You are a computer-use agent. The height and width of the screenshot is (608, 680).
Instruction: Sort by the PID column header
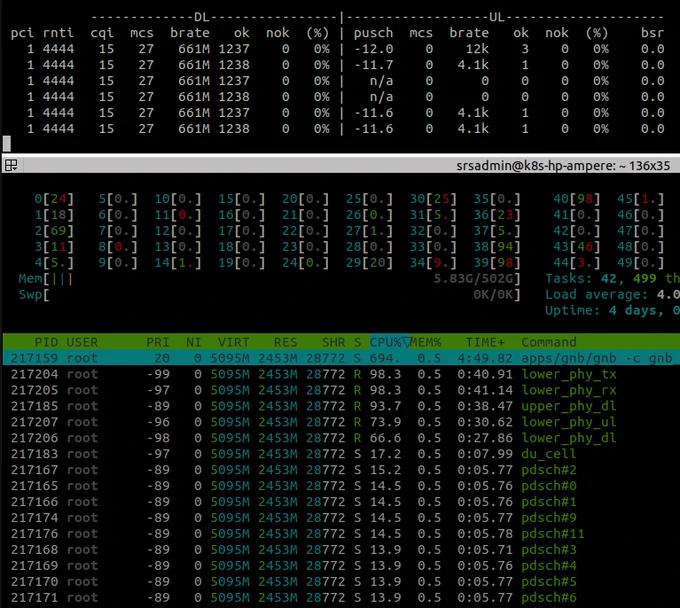click(46, 342)
